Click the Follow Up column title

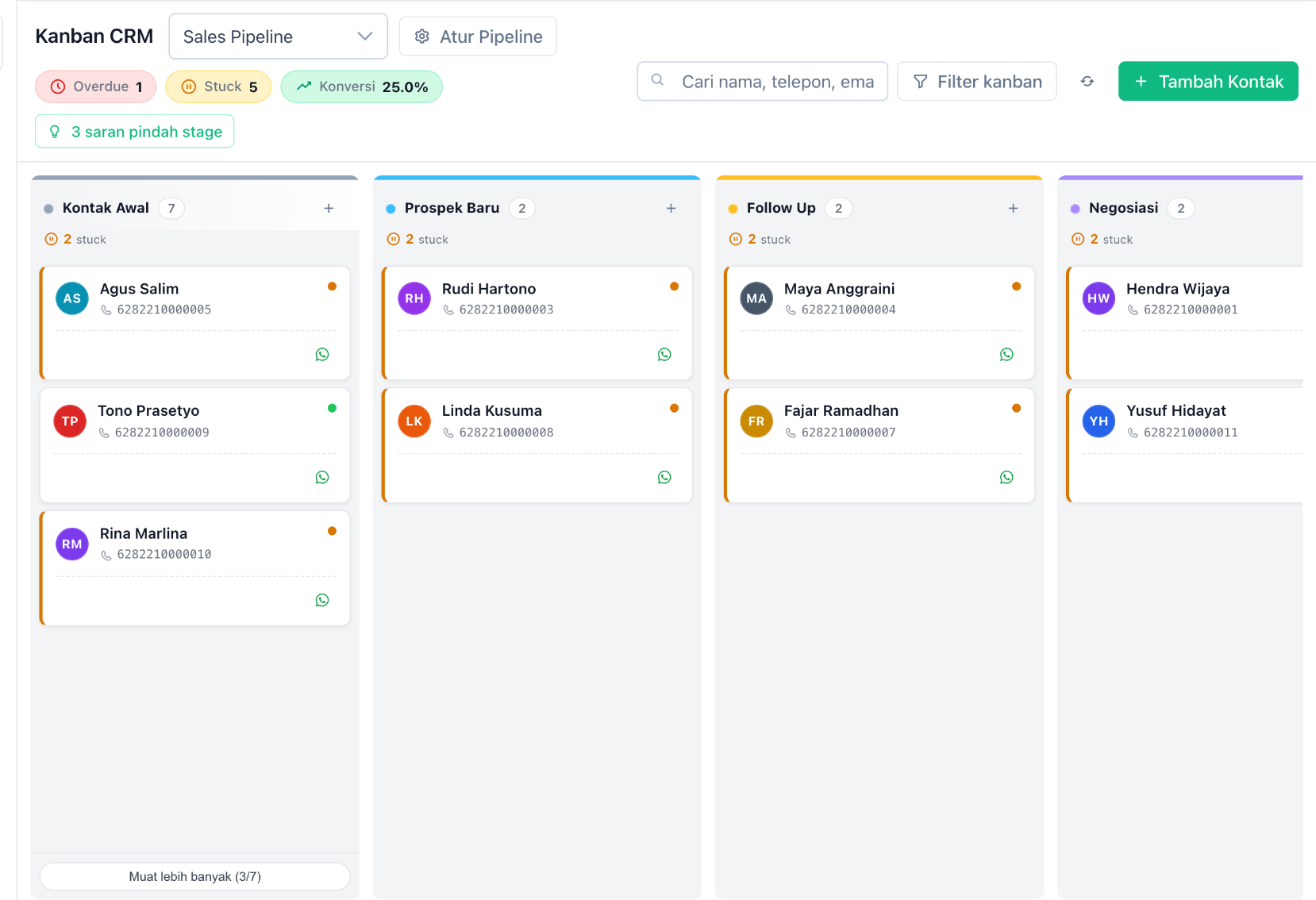tap(781, 208)
